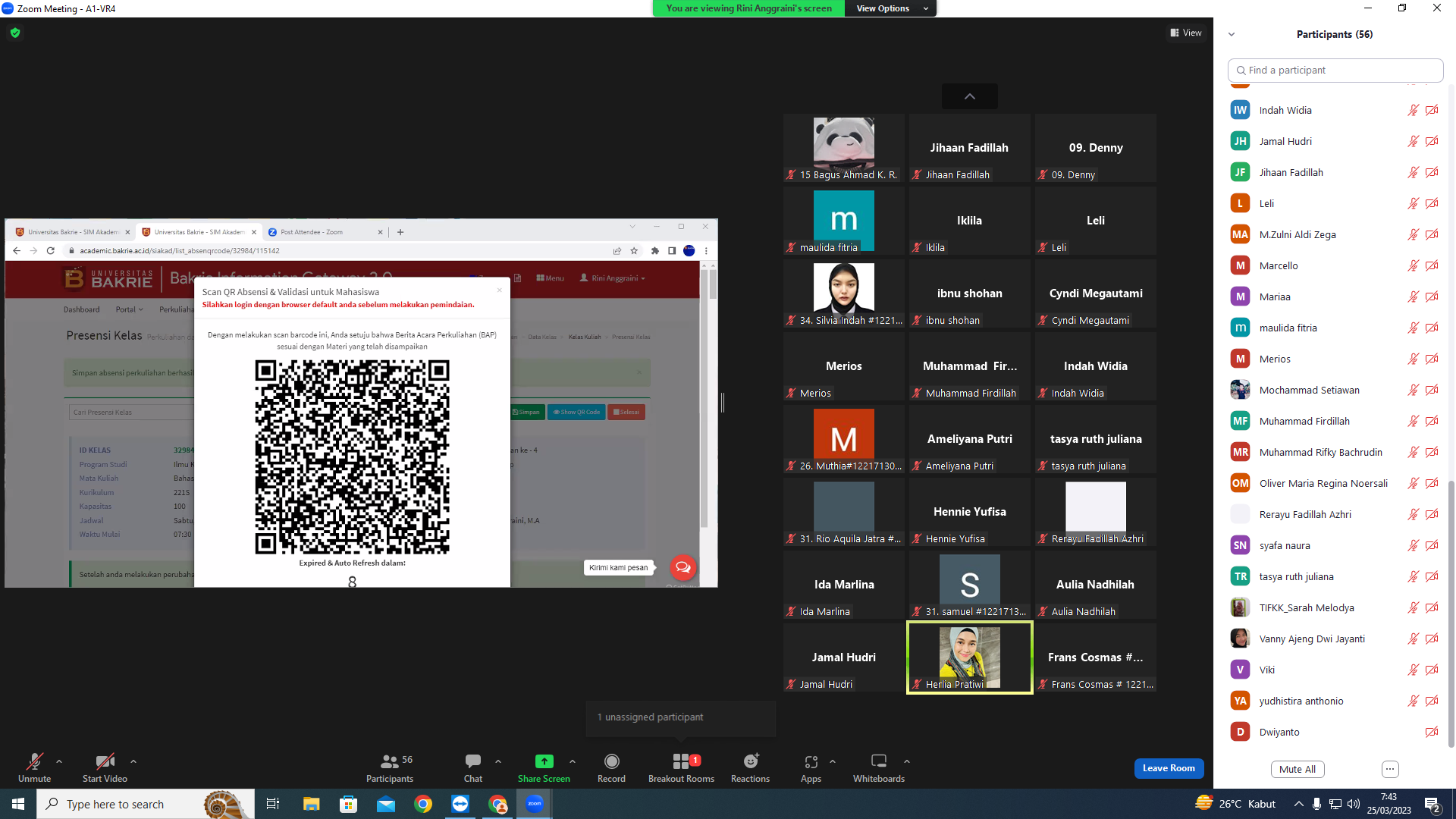1456x819 pixels.
Task: Switch to first Universitas Bakrie SIM Akademik tab
Action: point(73,232)
